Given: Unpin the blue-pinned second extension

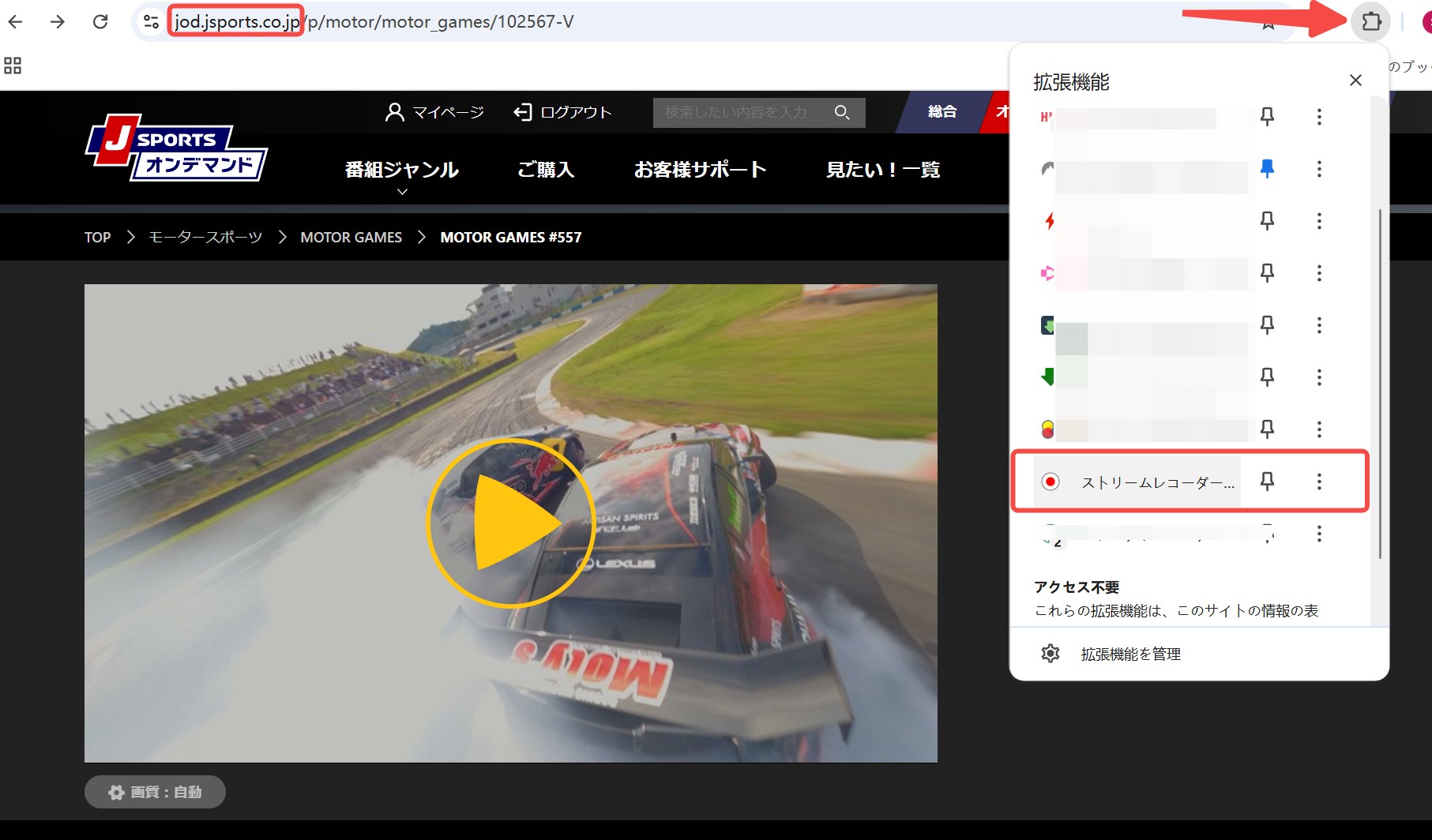Looking at the screenshot, I should tap(1267, 168).
